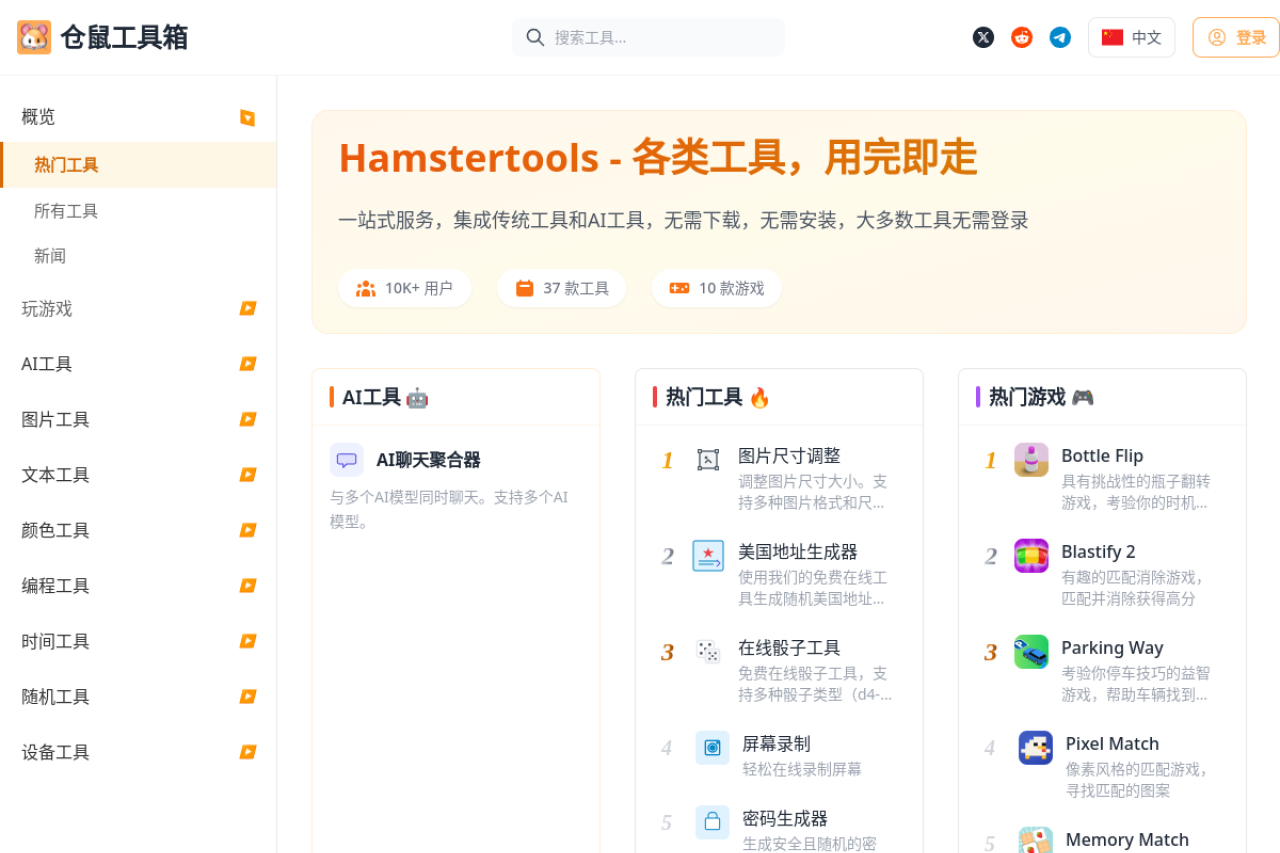Click the hamster logo icon
This screenshot has width=1280, height=853.
click(34, 37)
